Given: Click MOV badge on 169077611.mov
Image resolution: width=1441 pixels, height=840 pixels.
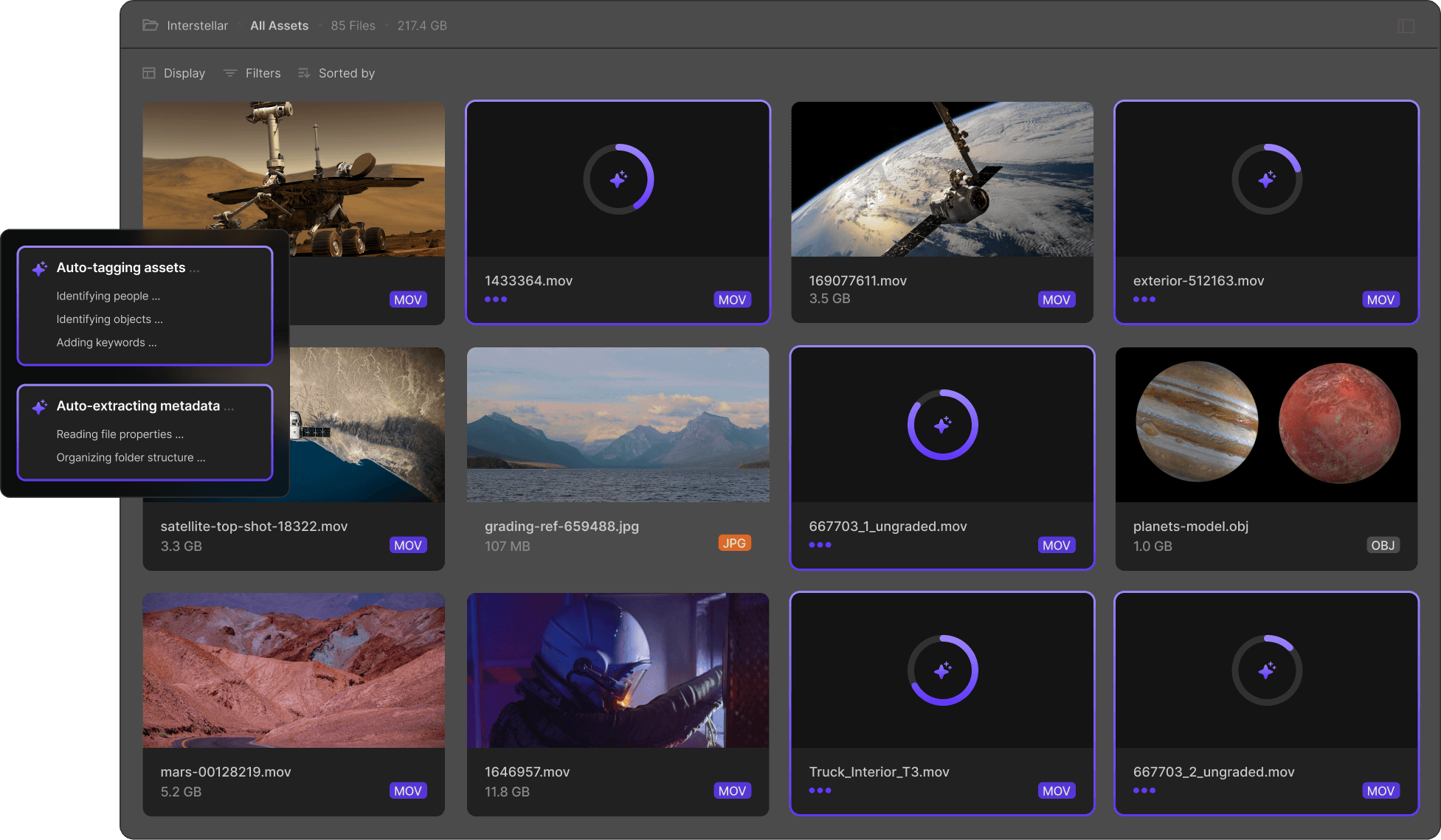Looking at the screenshot, I should (x=1057, y=299).
